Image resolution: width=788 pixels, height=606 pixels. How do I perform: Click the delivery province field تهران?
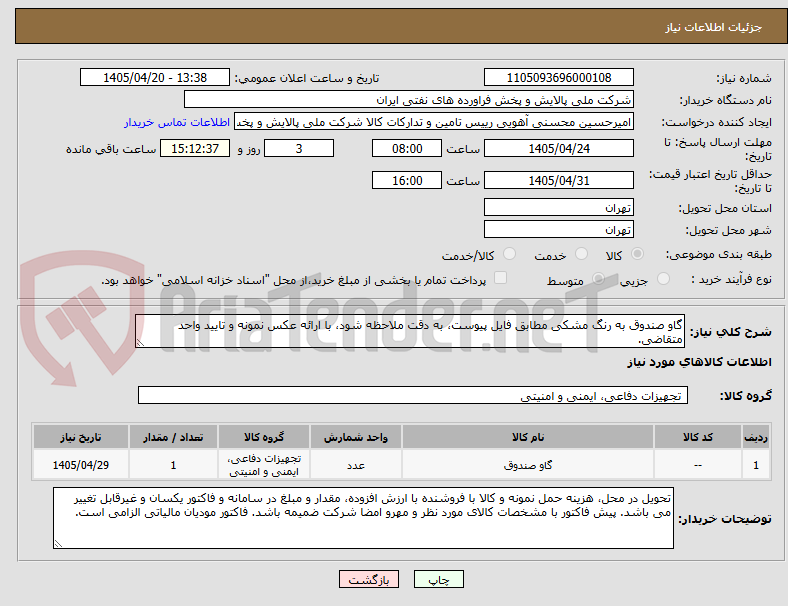coord(559,207)
